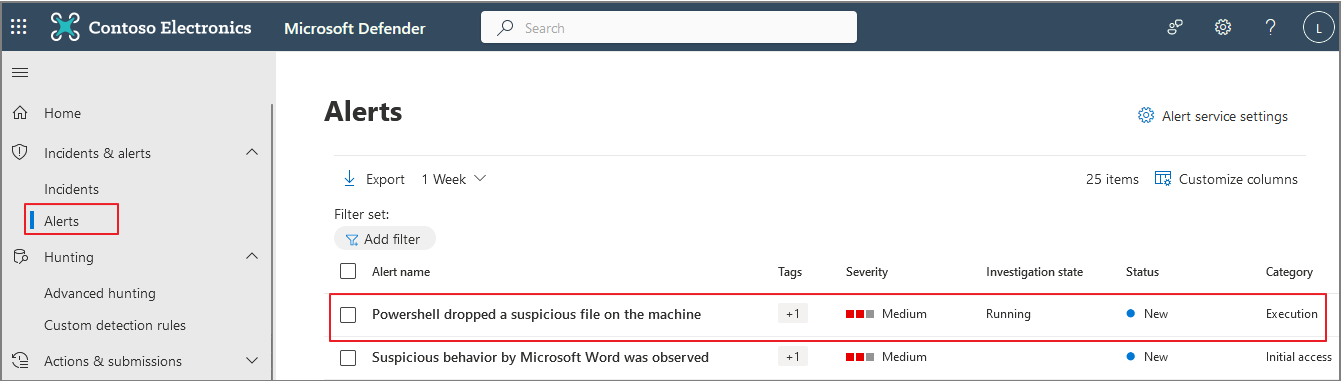Open the community connections icon in header
The image size is (1341, 381).
(x=1176, y=28)
